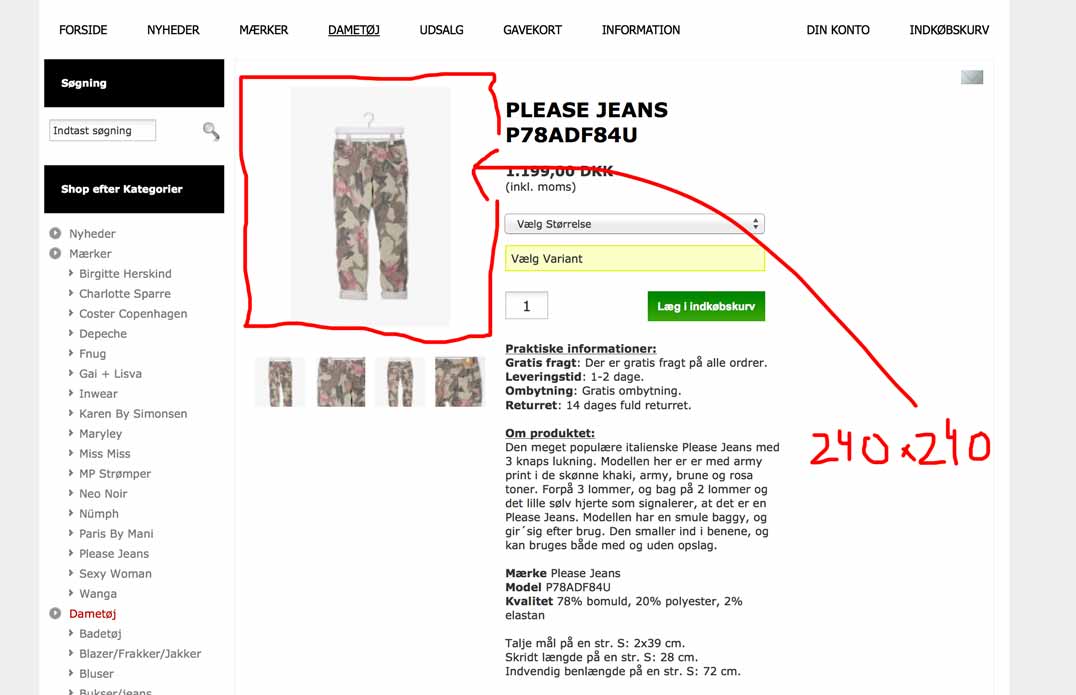The width and height of the screenshot is (1076, 695).
Task: Click the circle icon beside Mærker category
Action: click(x=56, y=253)
